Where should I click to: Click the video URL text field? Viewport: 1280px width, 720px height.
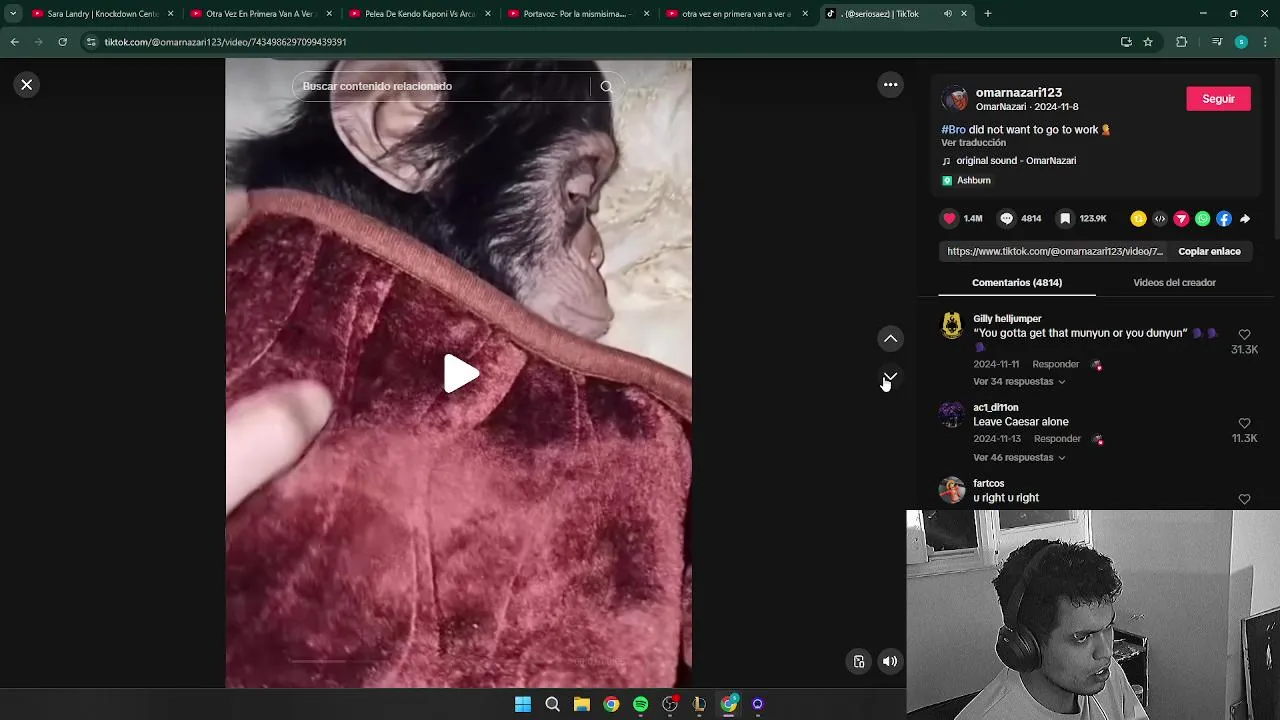(x=1054, y=251)
